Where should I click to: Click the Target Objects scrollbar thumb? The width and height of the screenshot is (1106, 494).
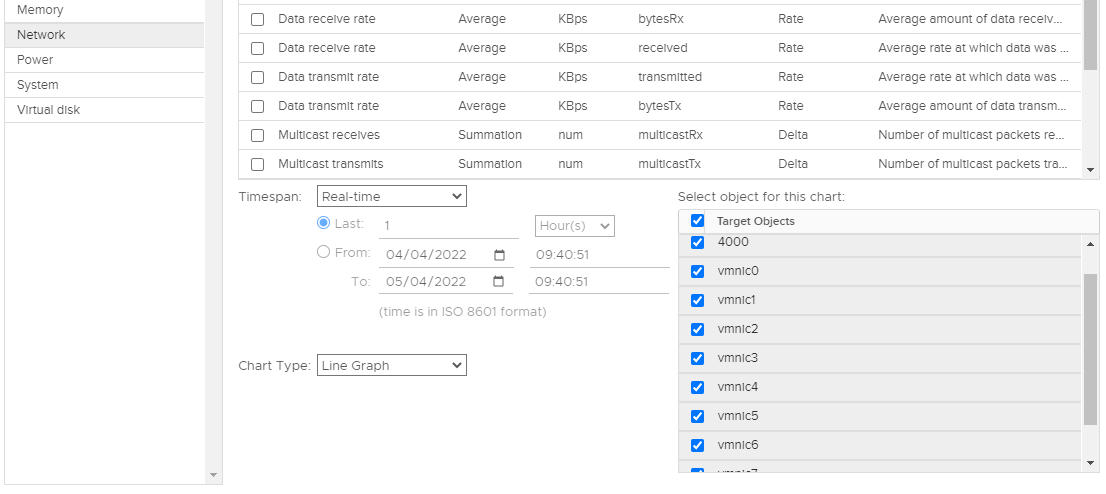click(x=1090, y=350)
